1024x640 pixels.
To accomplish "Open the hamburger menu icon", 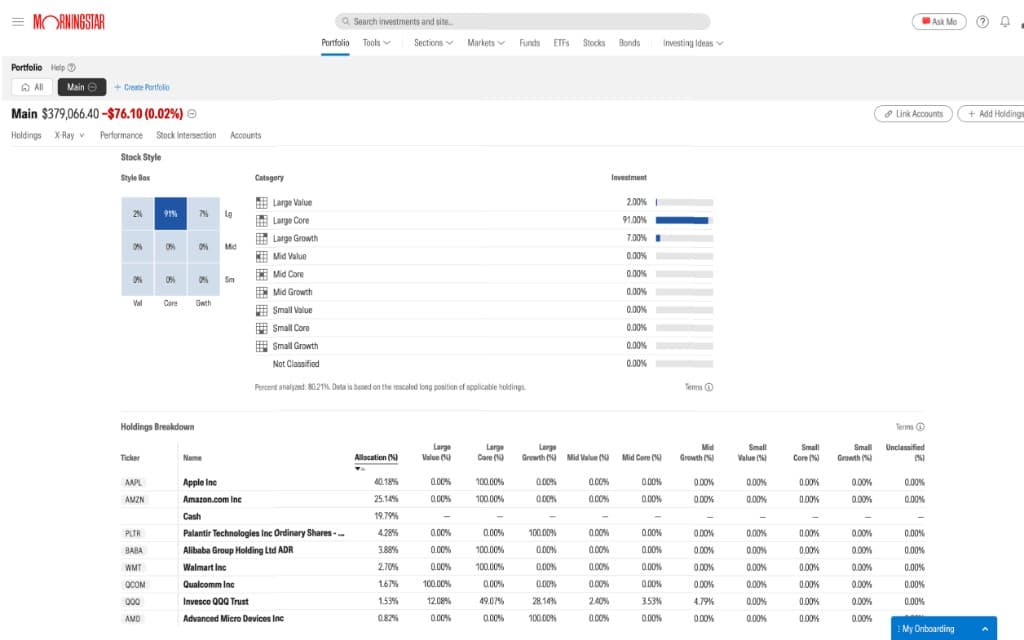I will (x=18, y=22).
